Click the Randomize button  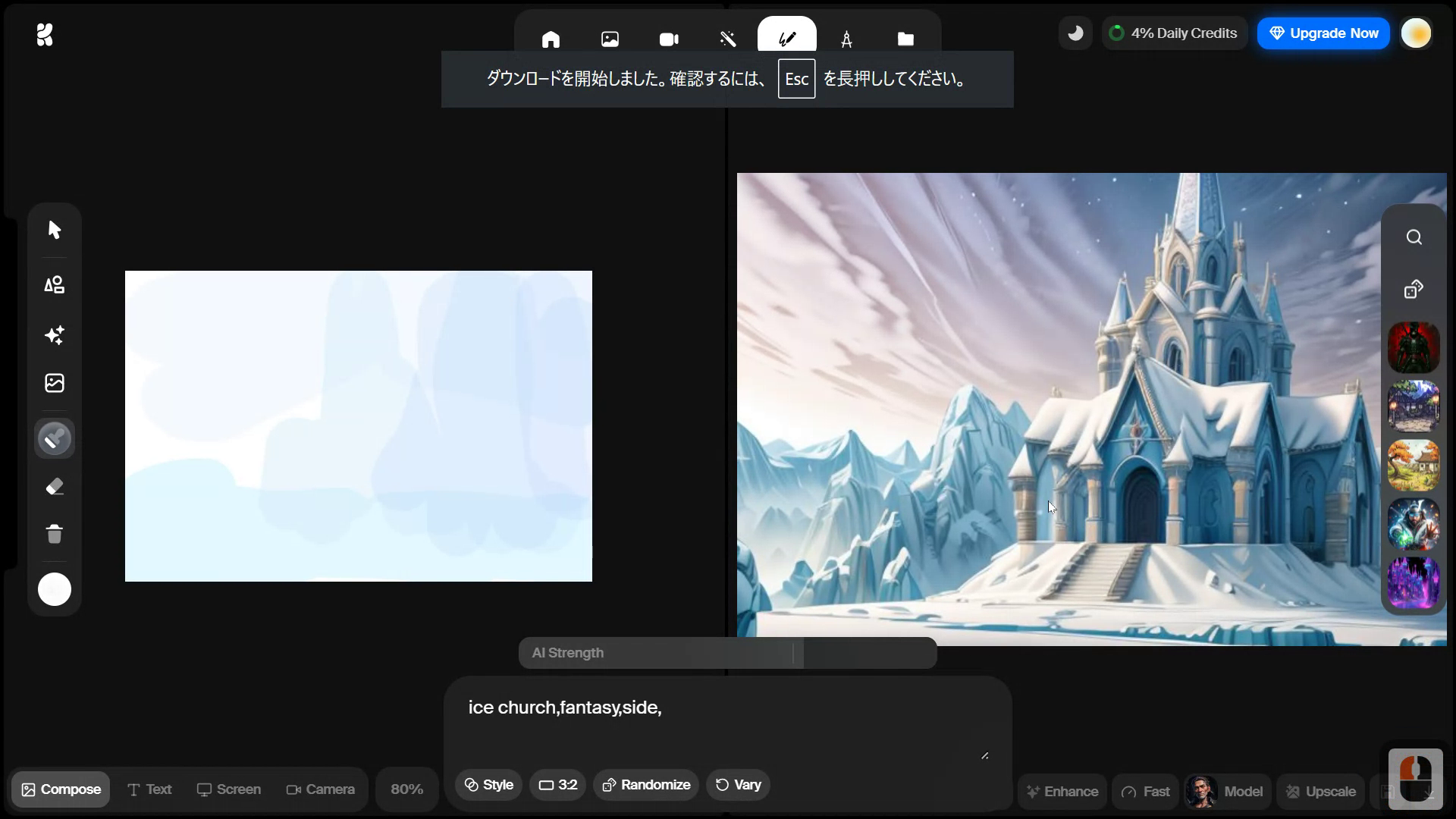click(646, 785)
